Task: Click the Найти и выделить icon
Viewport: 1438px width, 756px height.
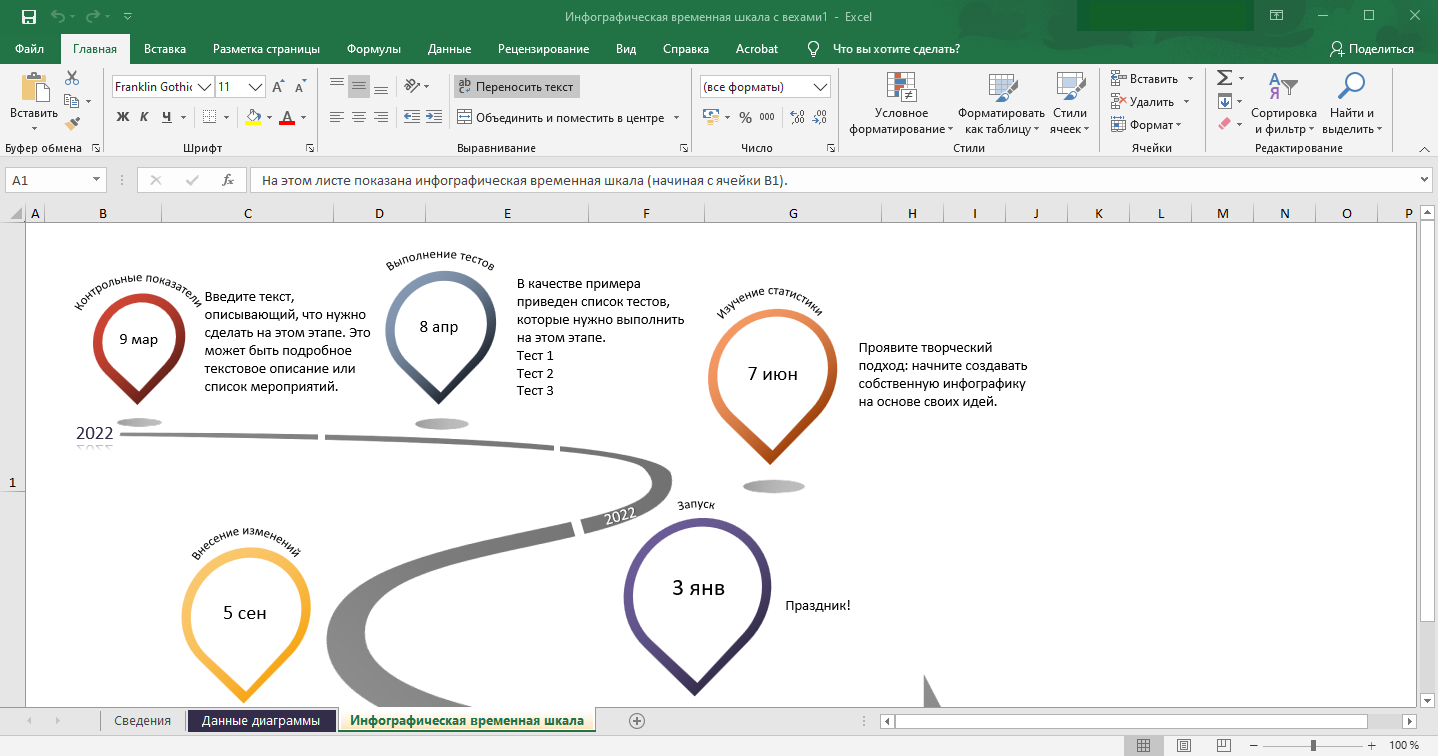Action: point(1351,104)
